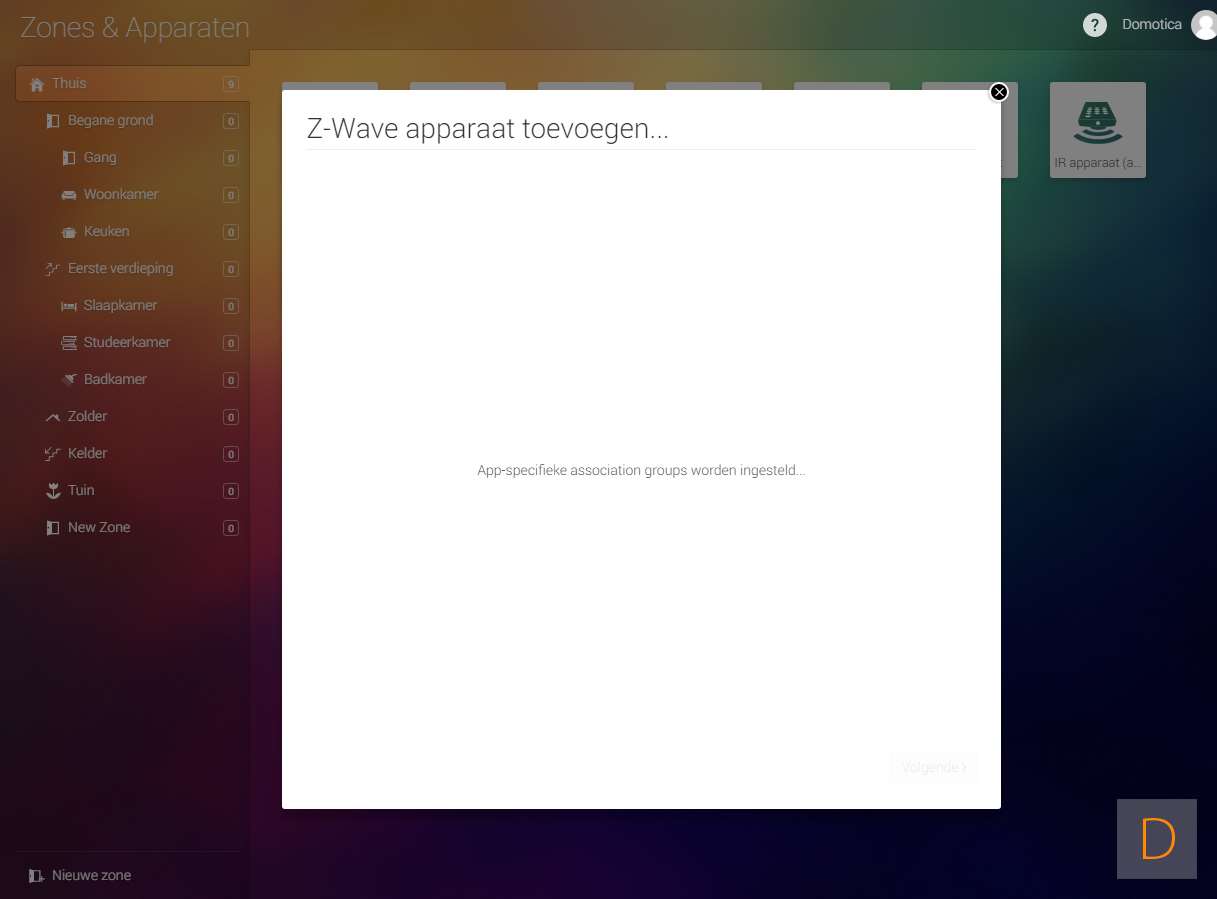Screen dimensions: 1217x899
Task: Click the IR apparaat device tile
Action: 1097,130
